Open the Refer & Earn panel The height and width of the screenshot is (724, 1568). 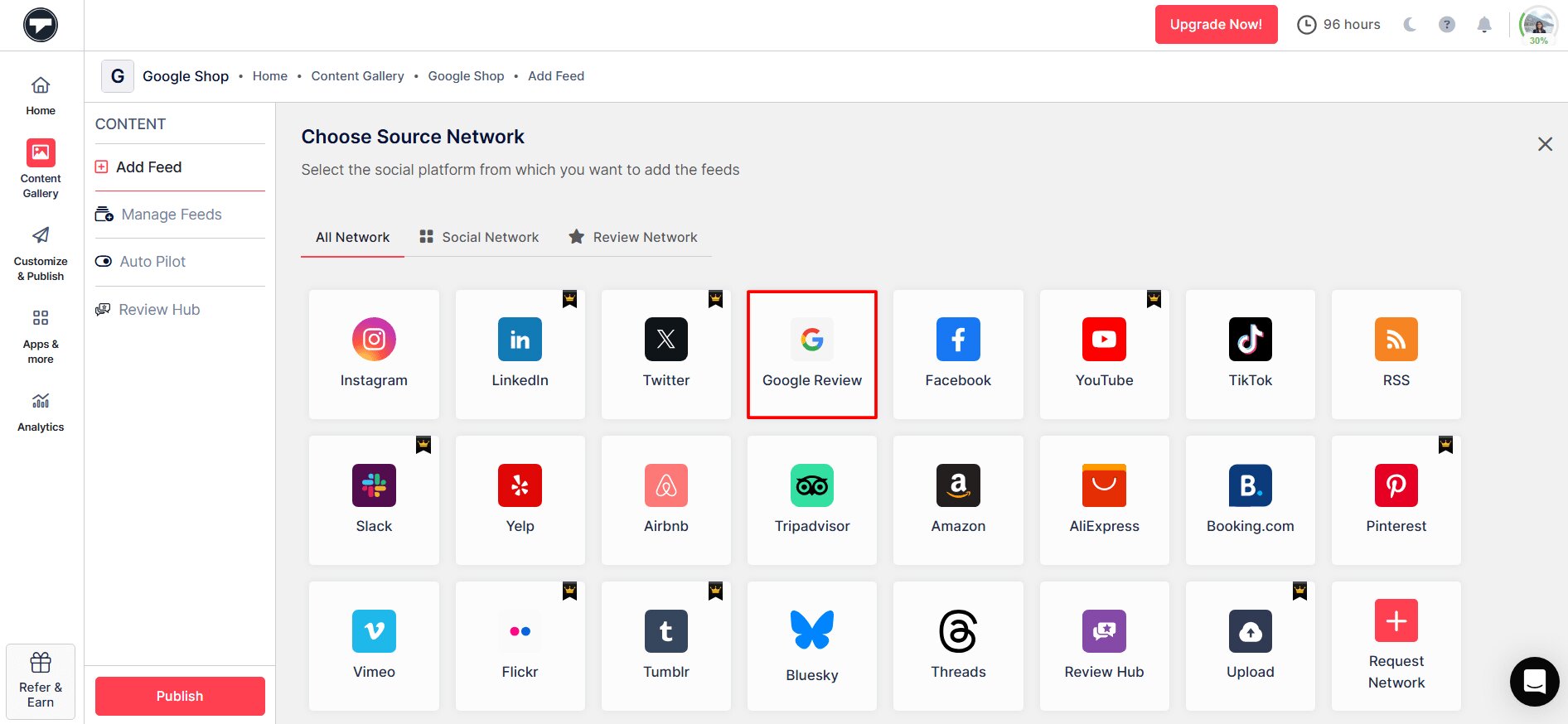pos(41,682)
